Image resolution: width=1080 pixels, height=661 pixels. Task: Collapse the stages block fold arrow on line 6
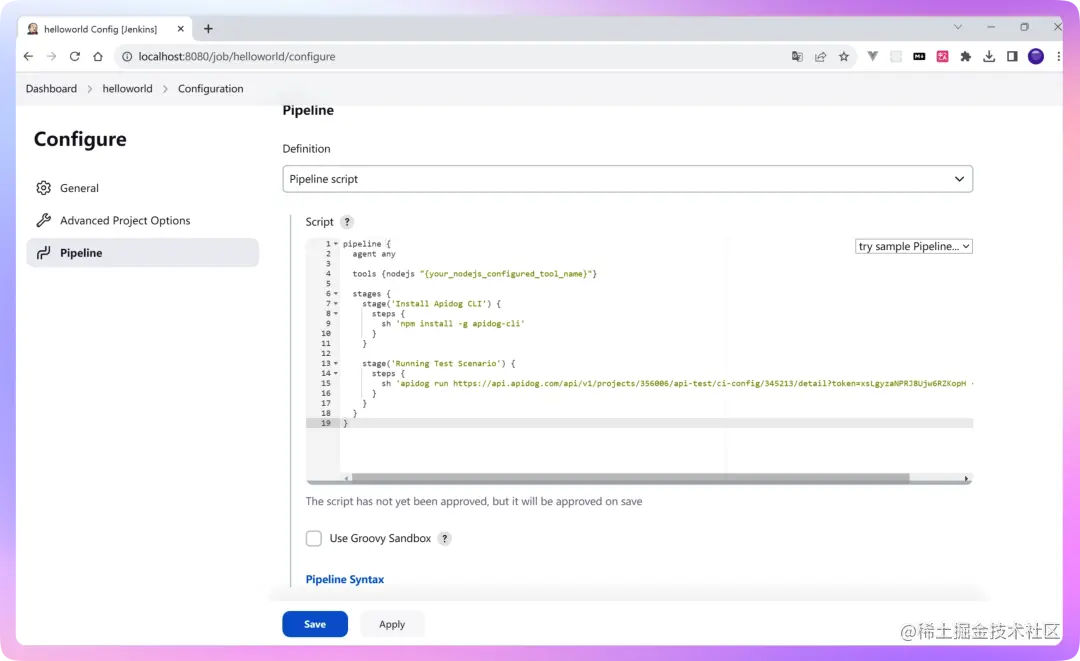pos(336,293)
